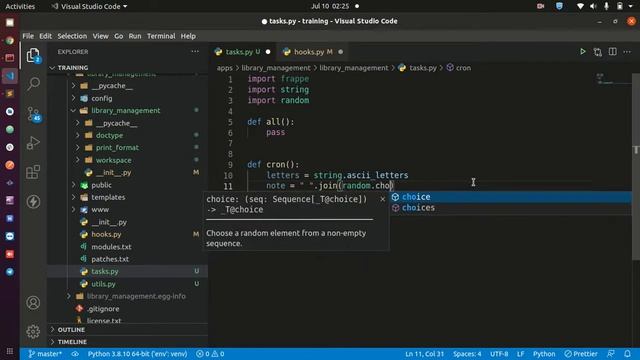
Task: Click Ln 11, Col 31 cursor position
Action: click(424, 354)
